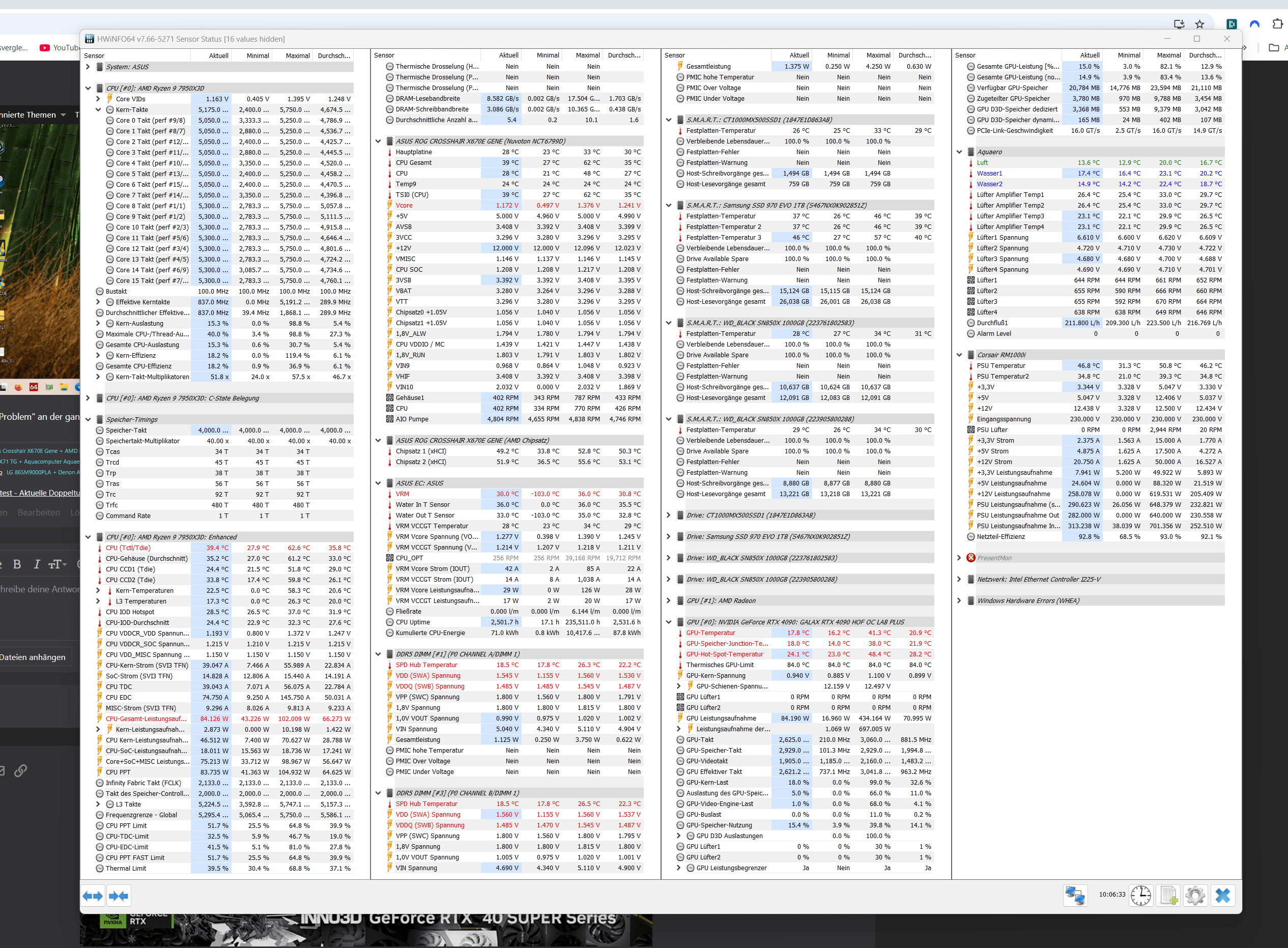Open the YouTube bookmark
This screenshot has height=948, width=1288.
(x=60, y=48)
